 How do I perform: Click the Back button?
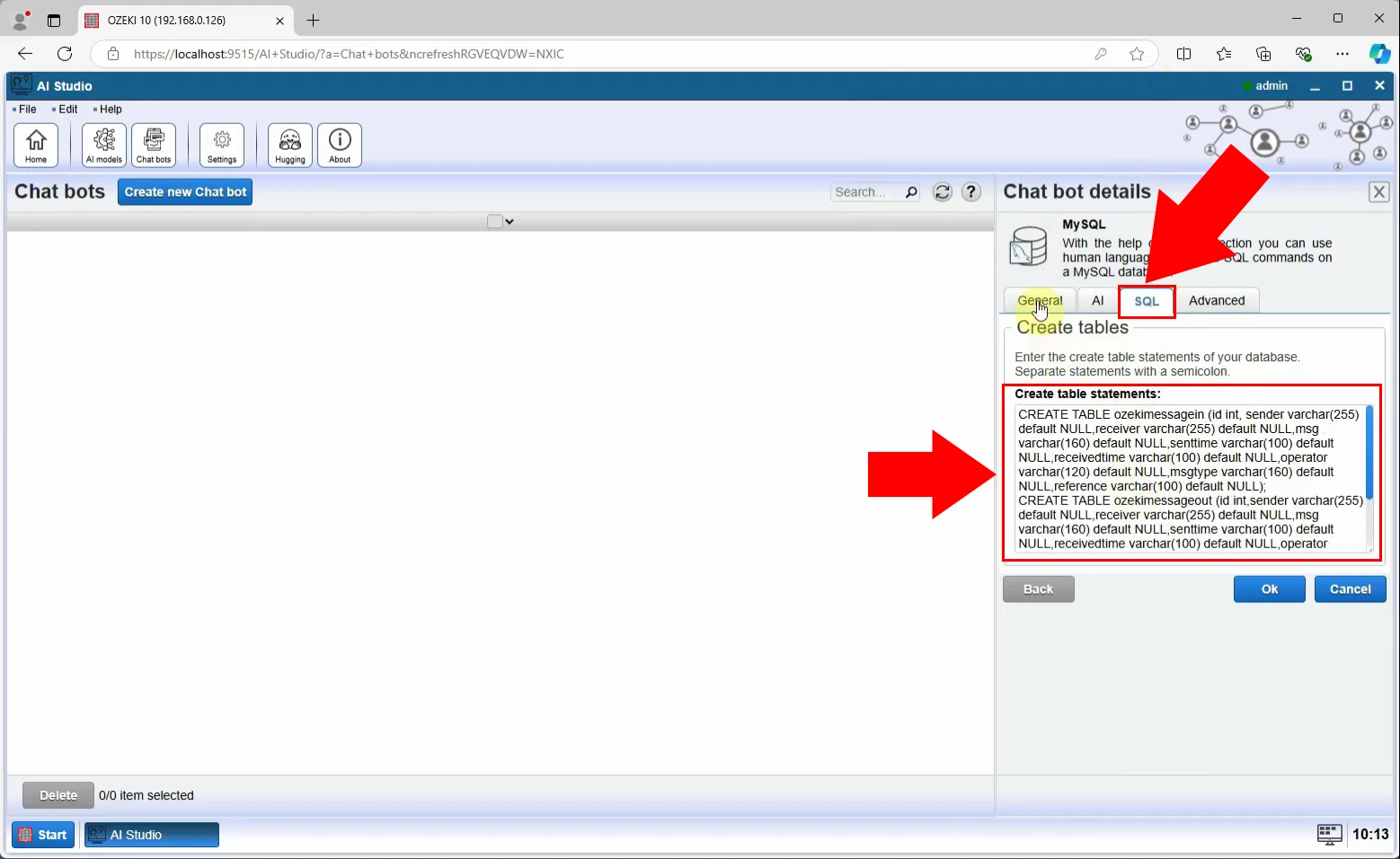1038,589
